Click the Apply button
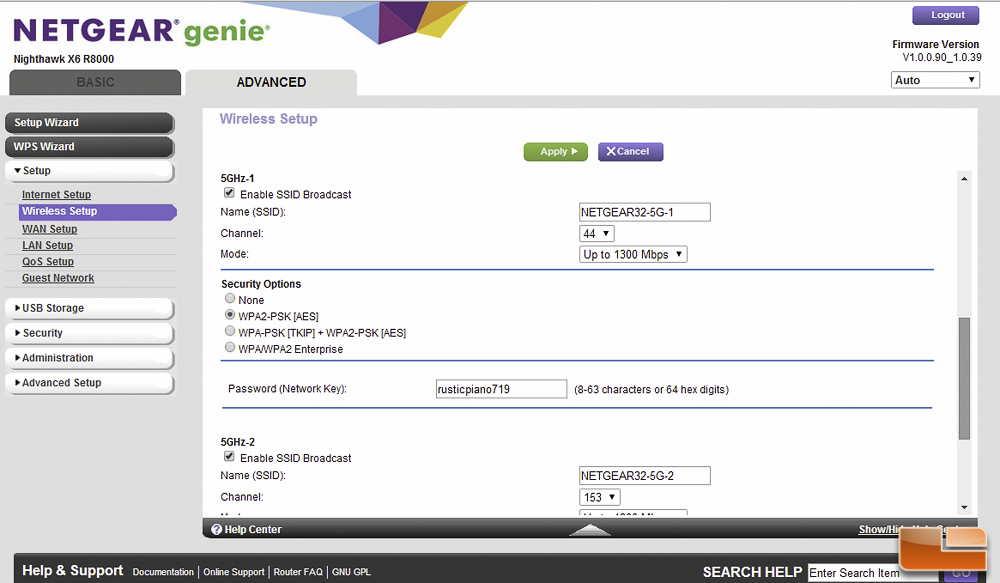This screenshot has height=583, width=1000. 555,152
